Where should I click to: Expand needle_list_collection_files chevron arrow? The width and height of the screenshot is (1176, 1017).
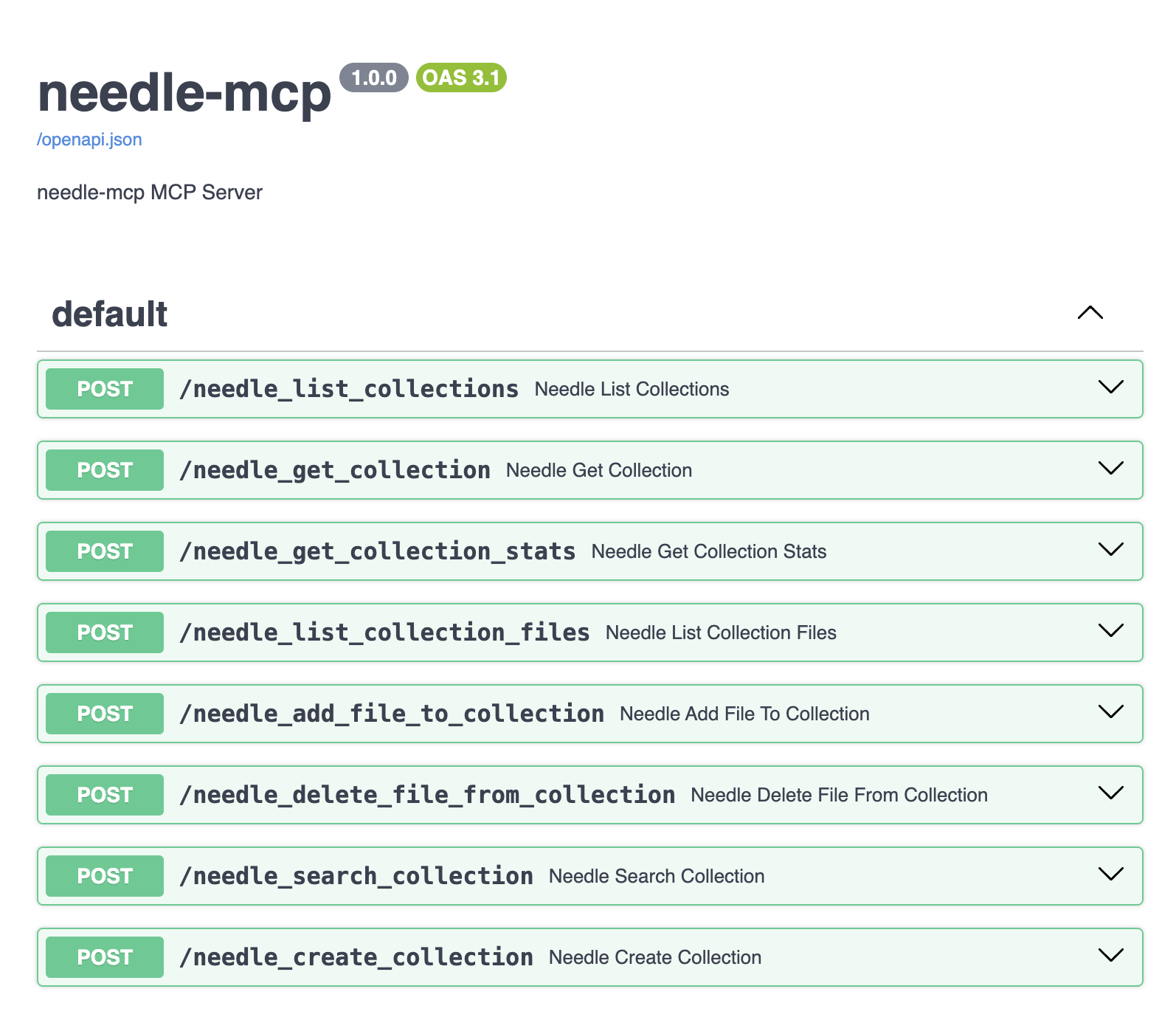(x=1110, y=631)
